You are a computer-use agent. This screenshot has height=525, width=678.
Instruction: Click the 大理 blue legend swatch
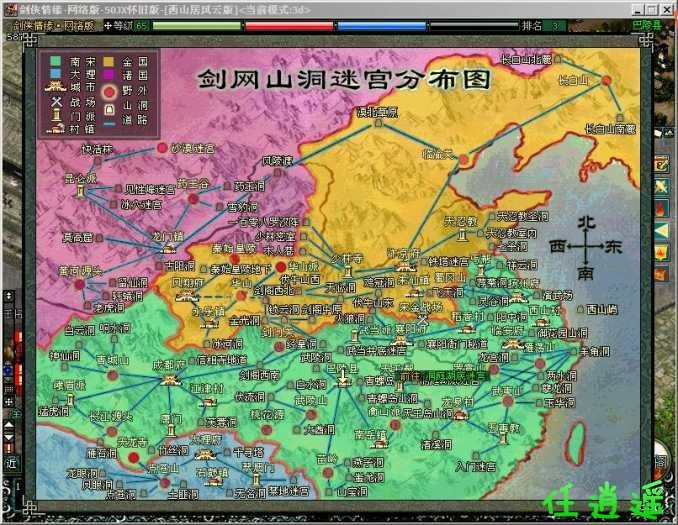coord(55,74)
